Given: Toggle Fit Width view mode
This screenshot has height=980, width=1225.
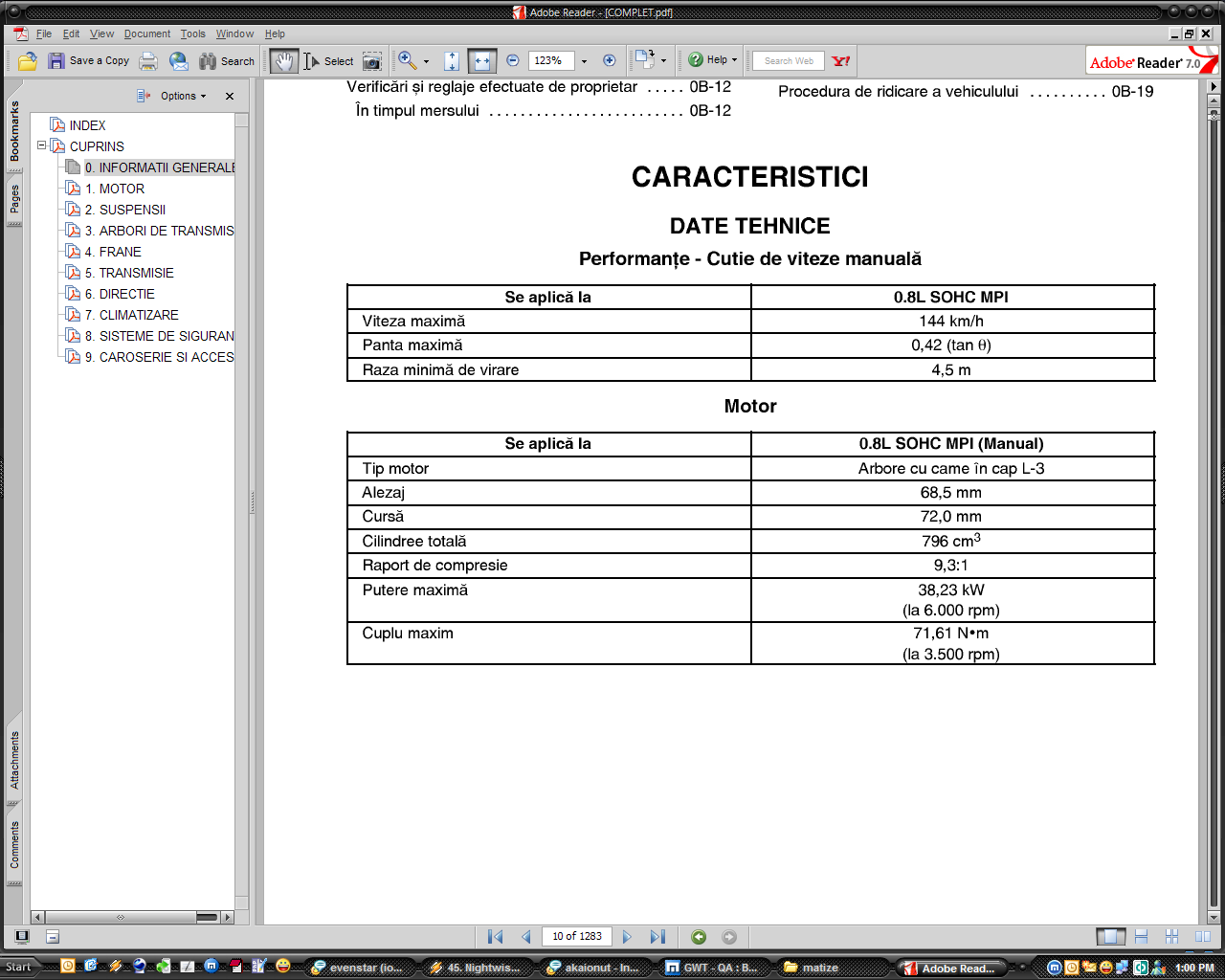Looking at the screenshot, I should click(481, 61).
